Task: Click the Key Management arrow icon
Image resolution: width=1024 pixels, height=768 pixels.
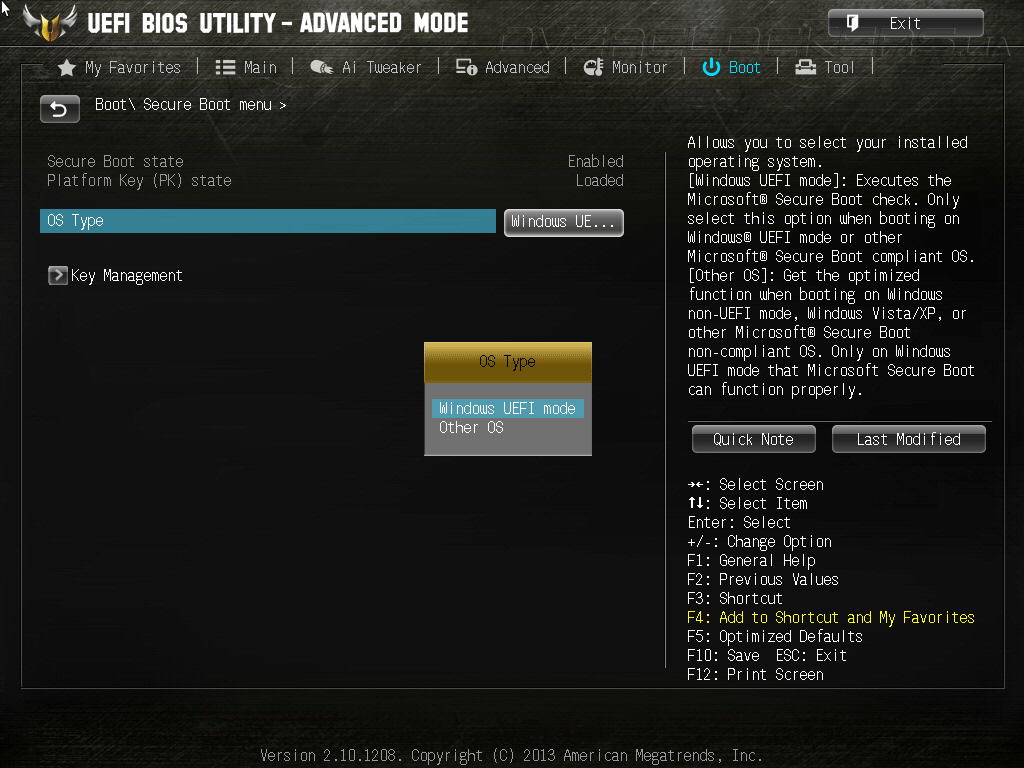Action: 57,276
